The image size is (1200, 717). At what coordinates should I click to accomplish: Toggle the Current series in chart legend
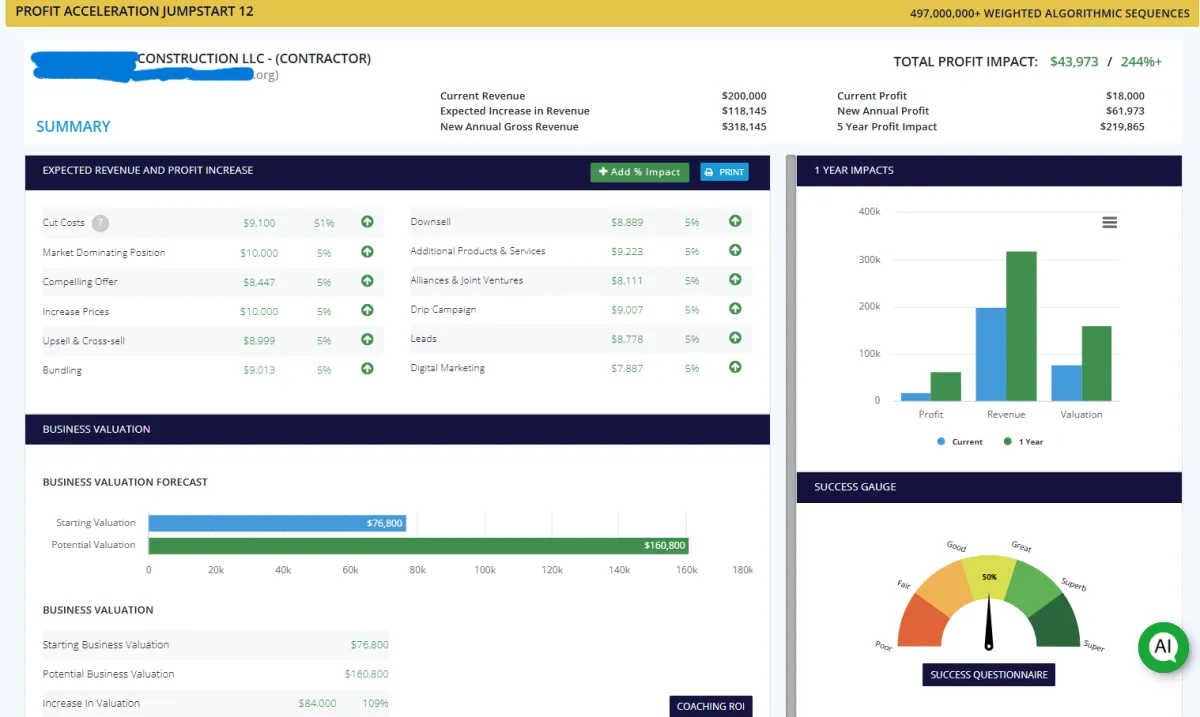coord(960,441)
